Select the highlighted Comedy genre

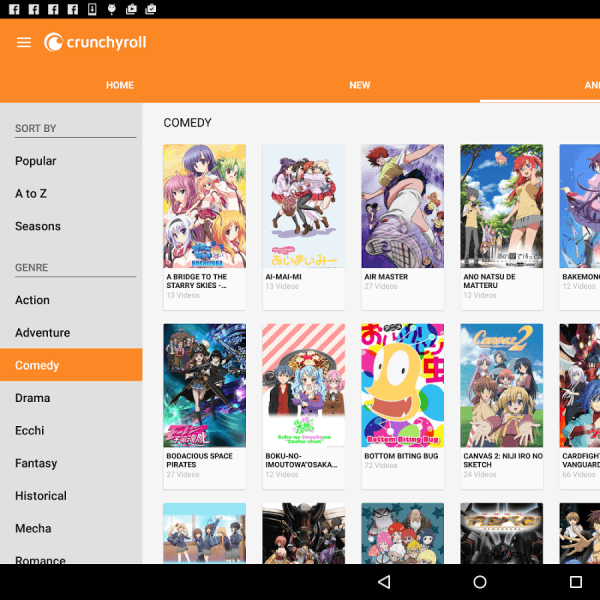(71, 365)
